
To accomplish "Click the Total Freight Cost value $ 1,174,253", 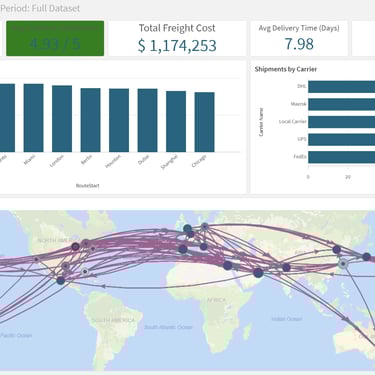I will click(177, 46).
